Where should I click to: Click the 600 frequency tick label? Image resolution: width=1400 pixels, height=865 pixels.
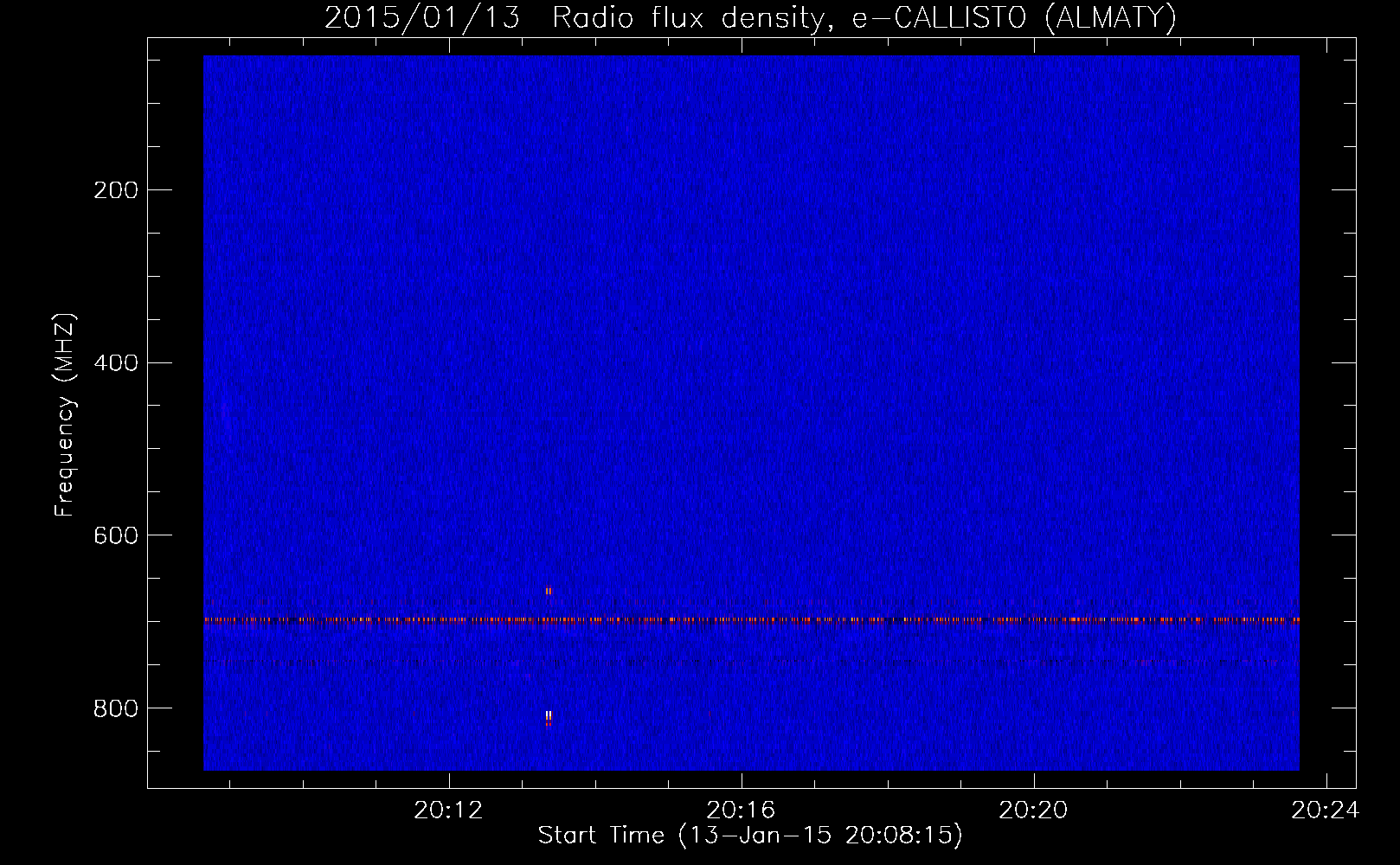116,536
